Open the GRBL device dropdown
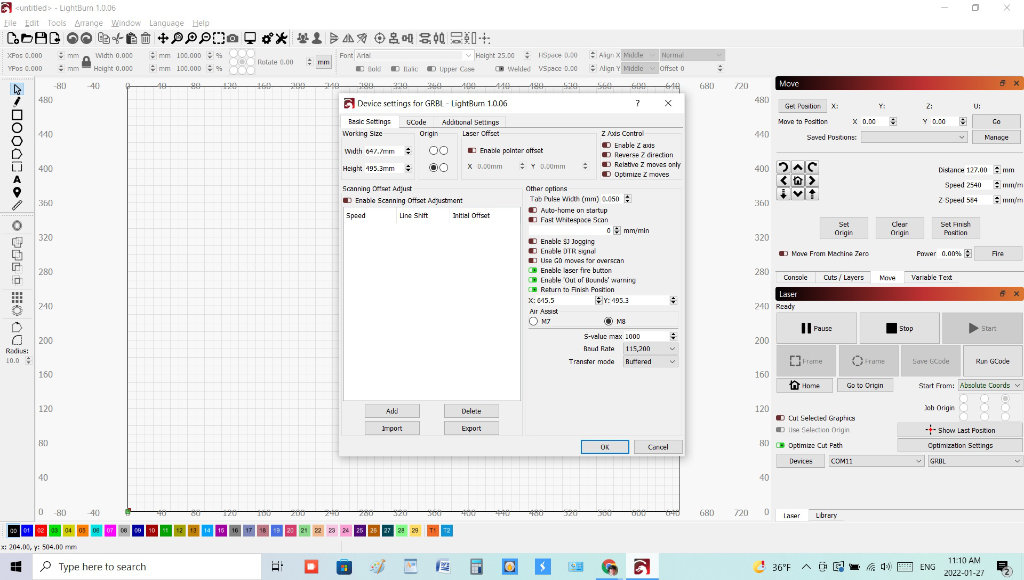Screen dimensions: 1024x580 pyautogui.click(x=975, y=461)
